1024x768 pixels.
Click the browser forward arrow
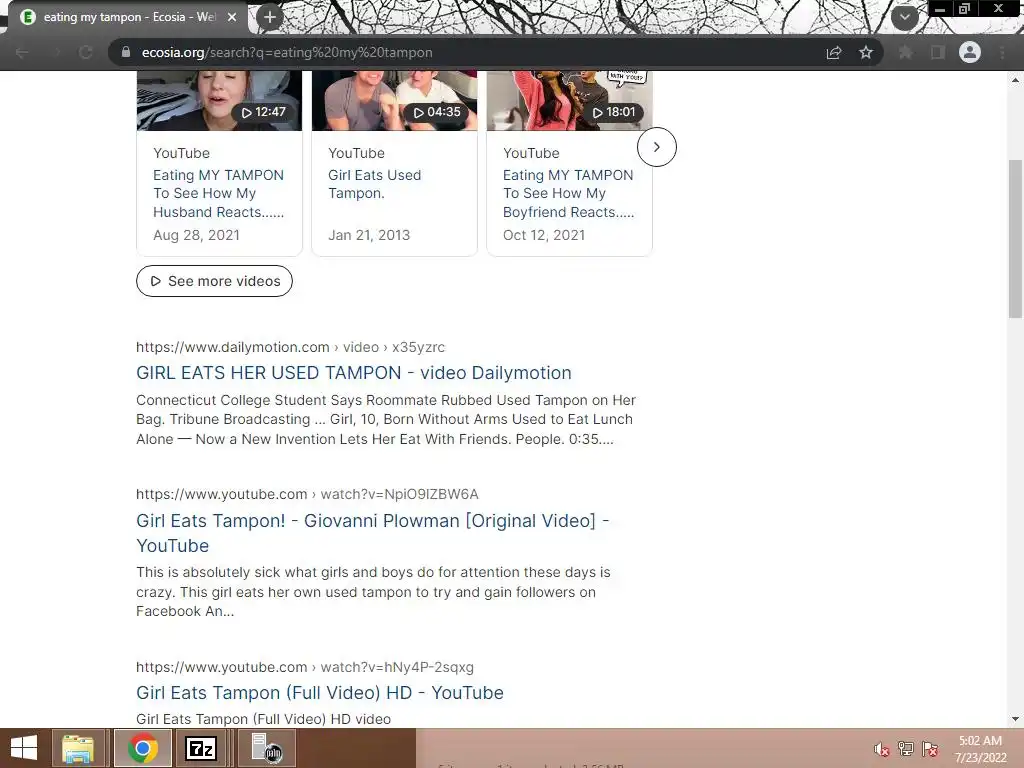(56, 53)
